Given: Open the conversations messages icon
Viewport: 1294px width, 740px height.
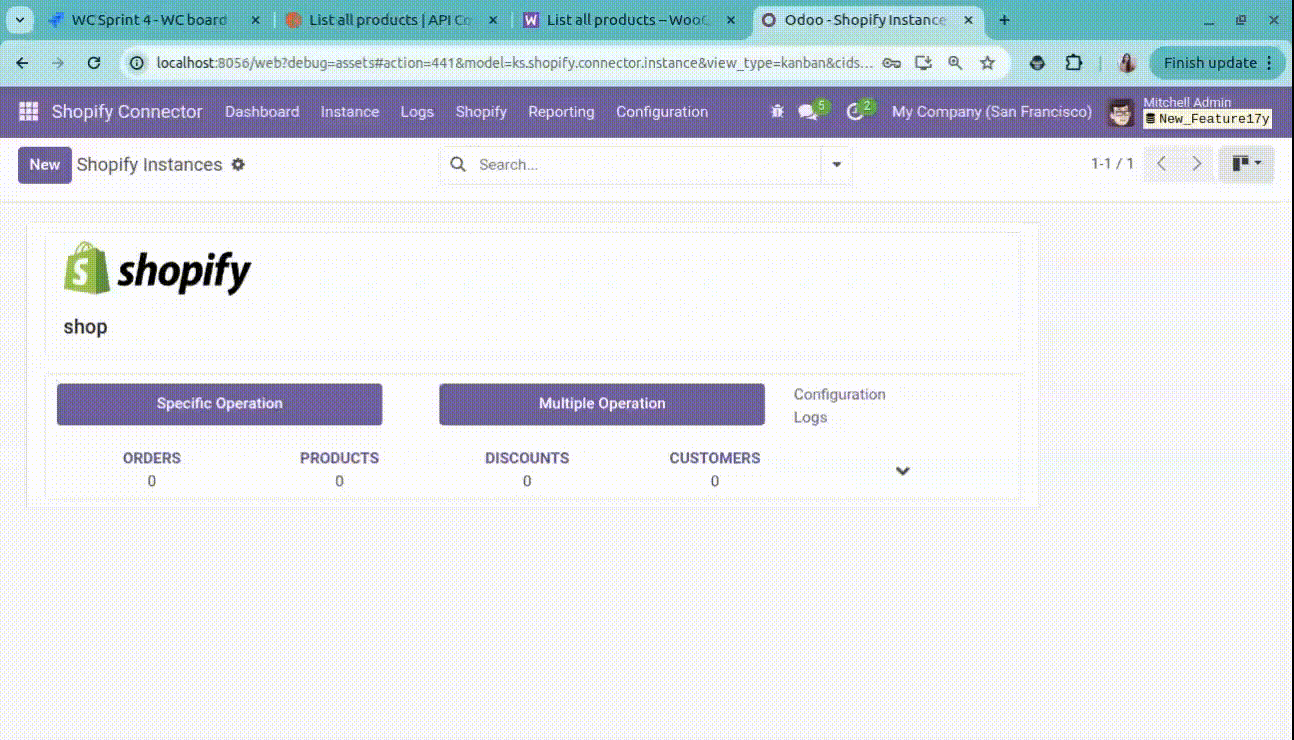Looking at the screenshot, I should pos(808,112).
